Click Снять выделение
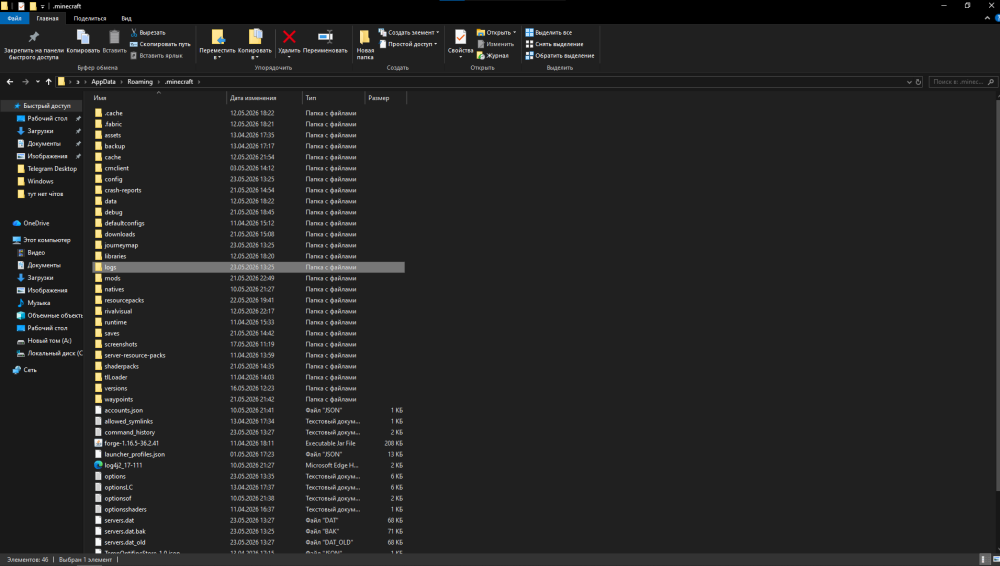Viewport: 1000px width, 566px height. pyautogui.click(x=554, y=44)
